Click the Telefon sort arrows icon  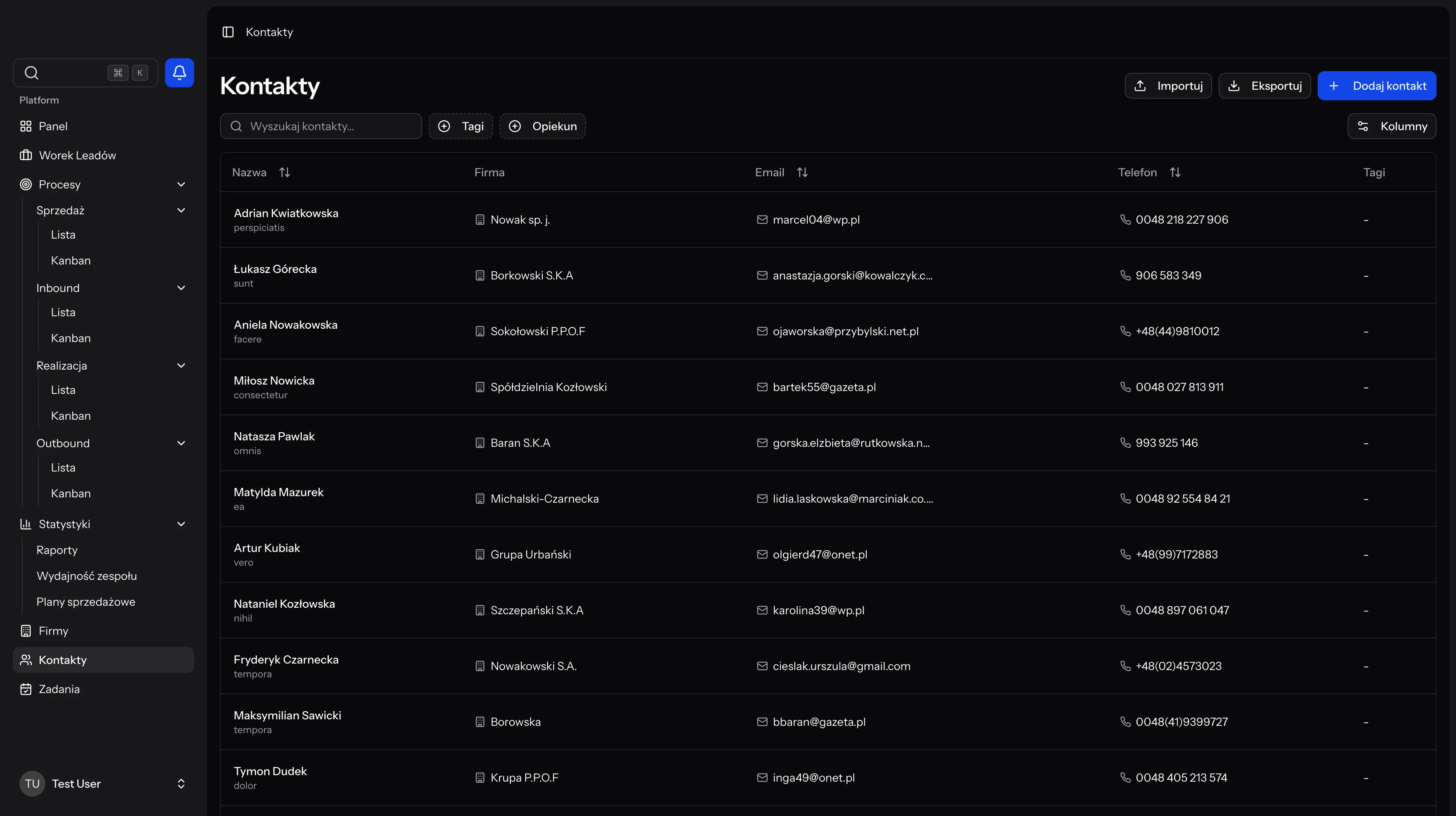tap(1175, 172)
